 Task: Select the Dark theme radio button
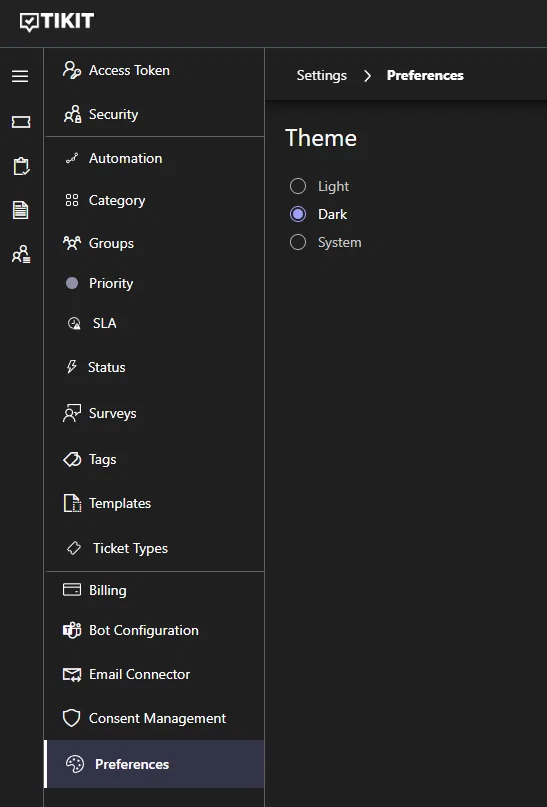click(x=298, y=214)
